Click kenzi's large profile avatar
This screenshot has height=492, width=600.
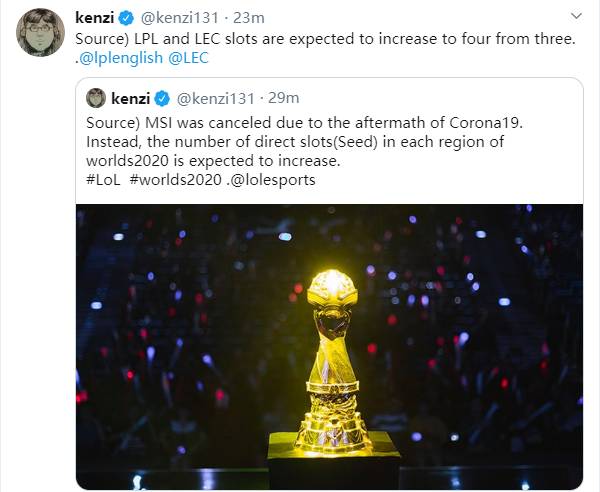(x=41, y=33)
